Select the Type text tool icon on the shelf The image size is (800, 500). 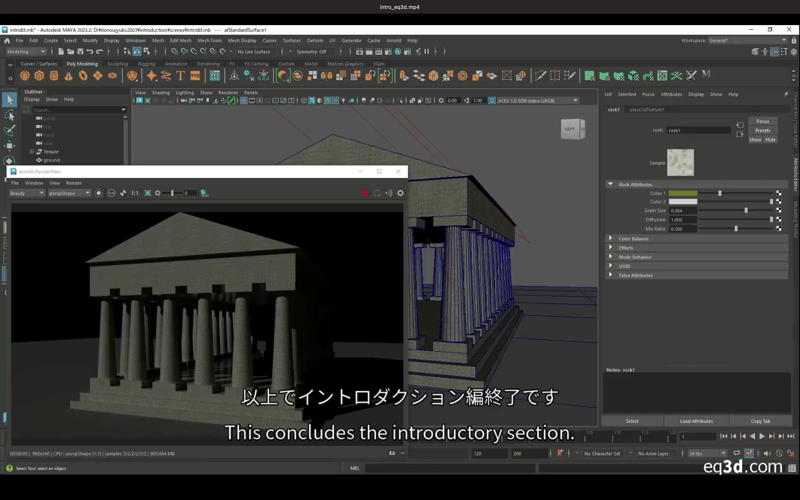[181, 76]
